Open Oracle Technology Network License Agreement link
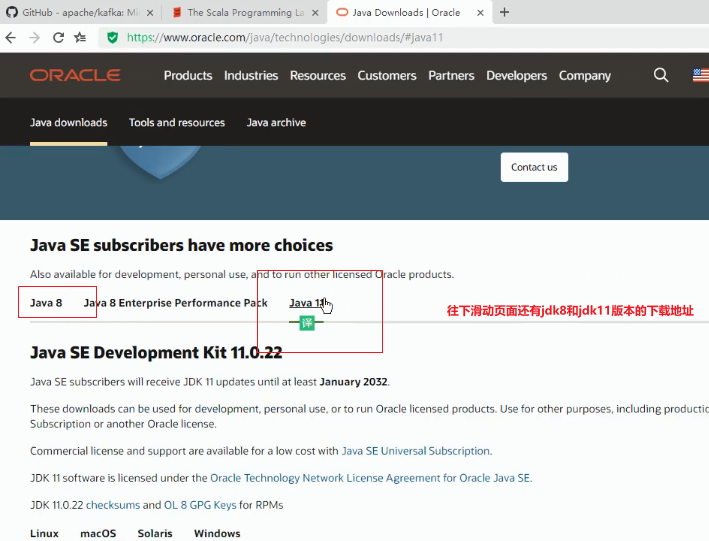 coord(370,478)
